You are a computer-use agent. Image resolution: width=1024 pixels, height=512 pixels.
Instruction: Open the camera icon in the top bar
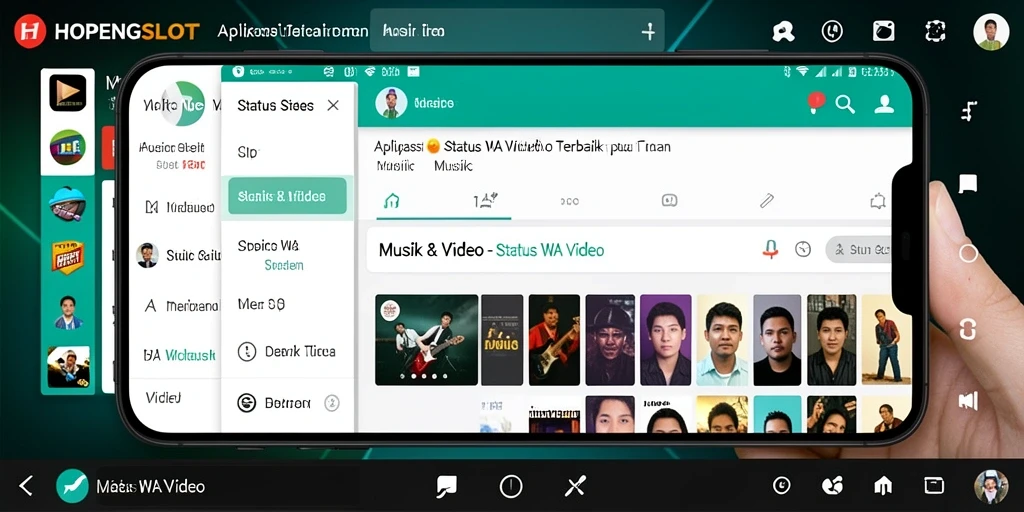click(884, 31)
